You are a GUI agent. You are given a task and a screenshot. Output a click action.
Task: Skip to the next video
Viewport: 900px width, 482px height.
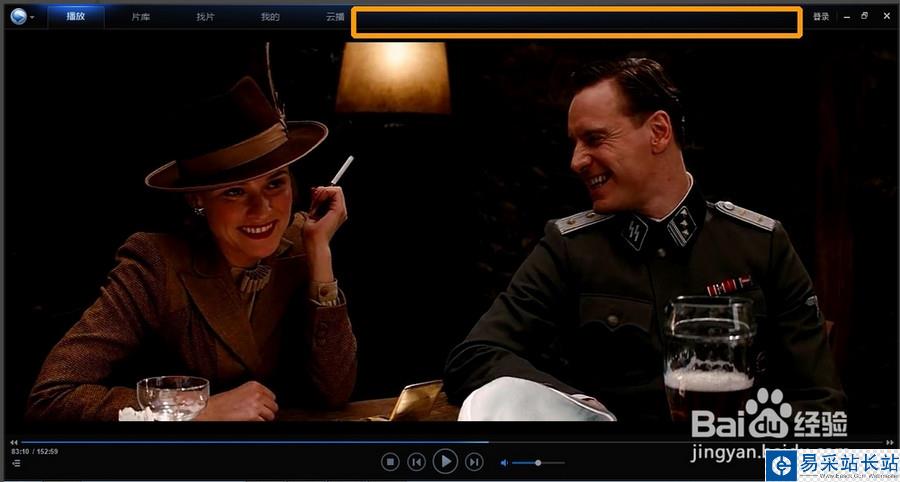[474, 461]
